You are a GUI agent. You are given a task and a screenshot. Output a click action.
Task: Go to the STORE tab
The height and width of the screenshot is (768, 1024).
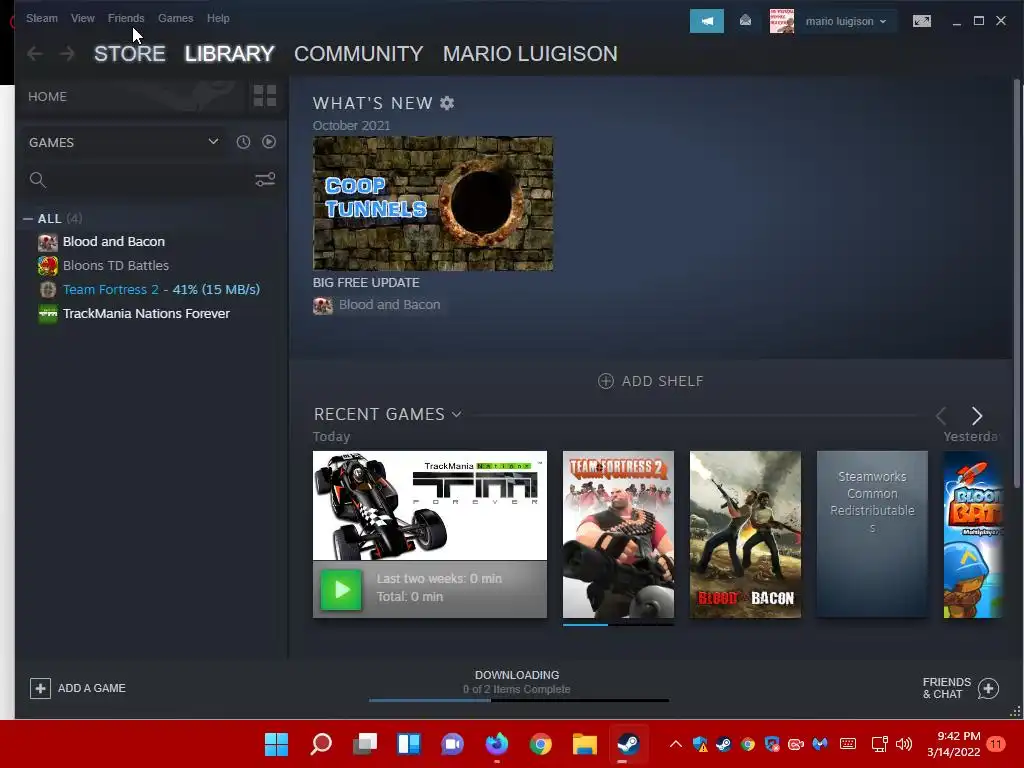click(129, 54)
